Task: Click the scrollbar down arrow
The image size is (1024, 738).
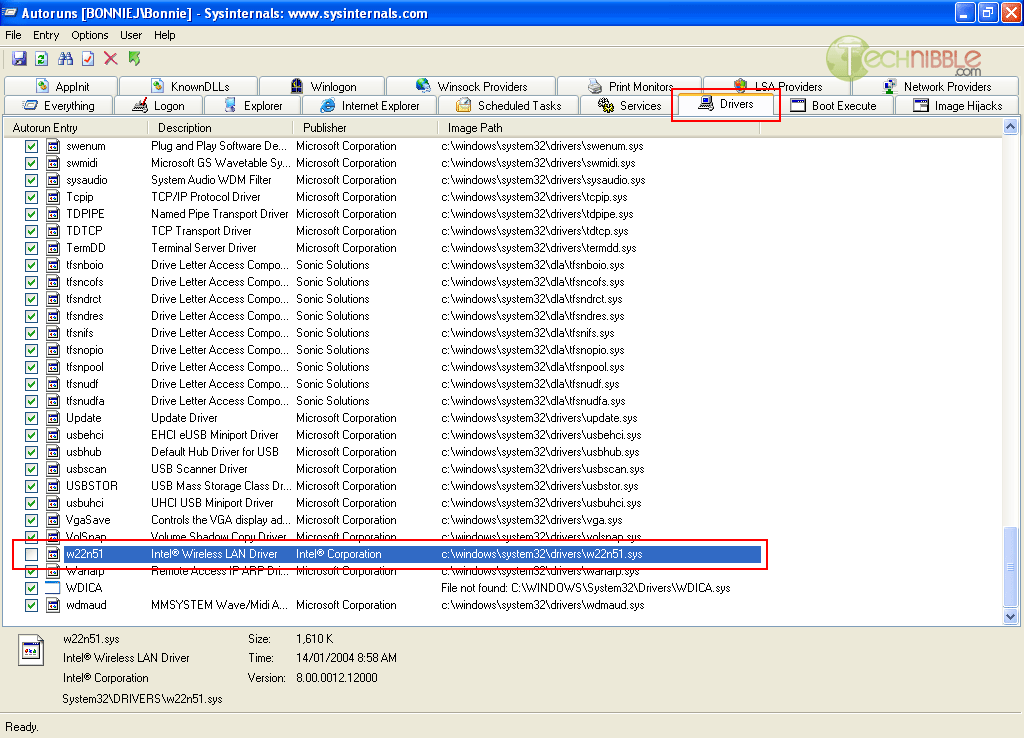Action: click(1010, 616)
